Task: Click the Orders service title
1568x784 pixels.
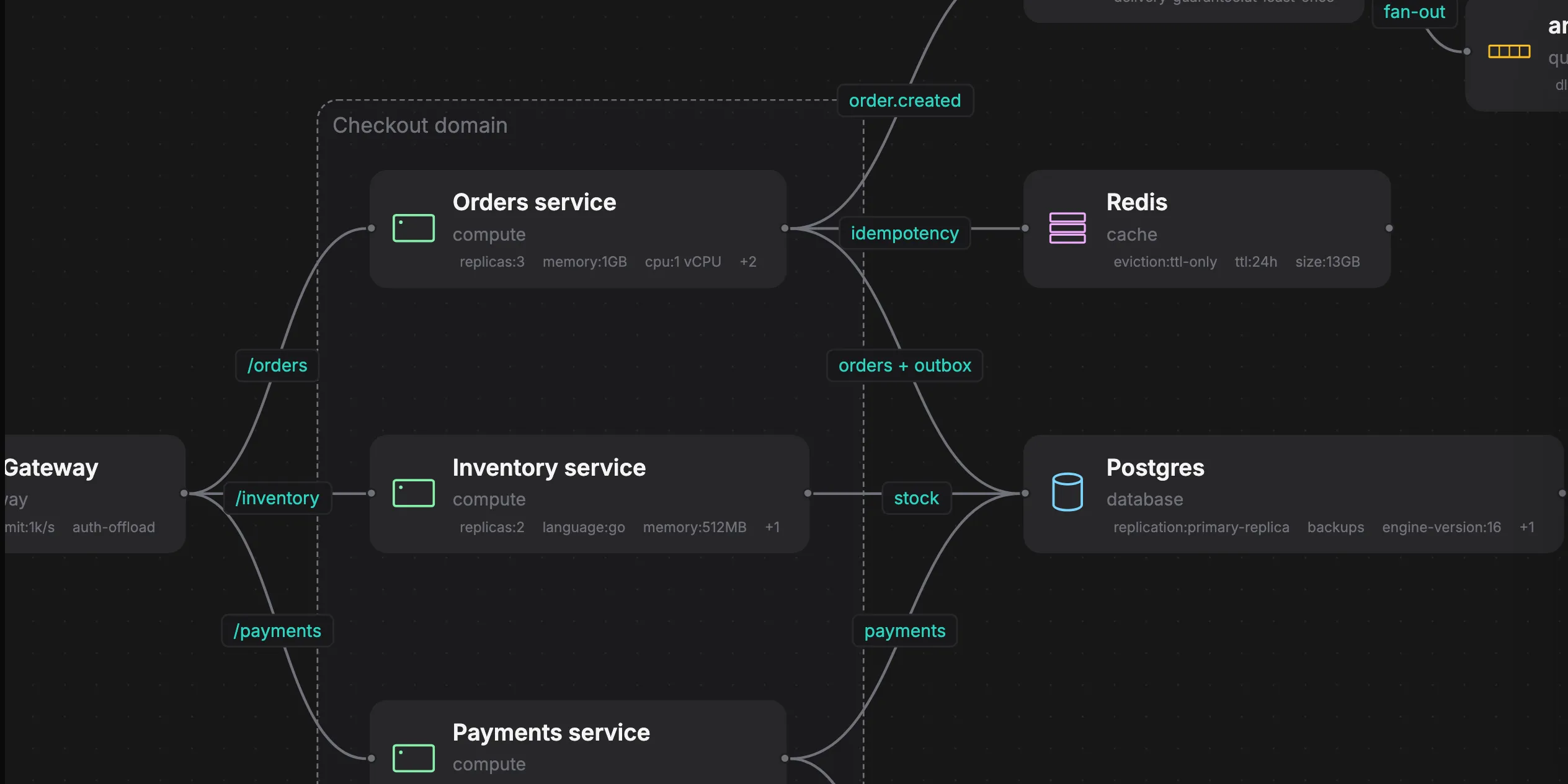Action: pyautogui.click(x=534, y=202)
